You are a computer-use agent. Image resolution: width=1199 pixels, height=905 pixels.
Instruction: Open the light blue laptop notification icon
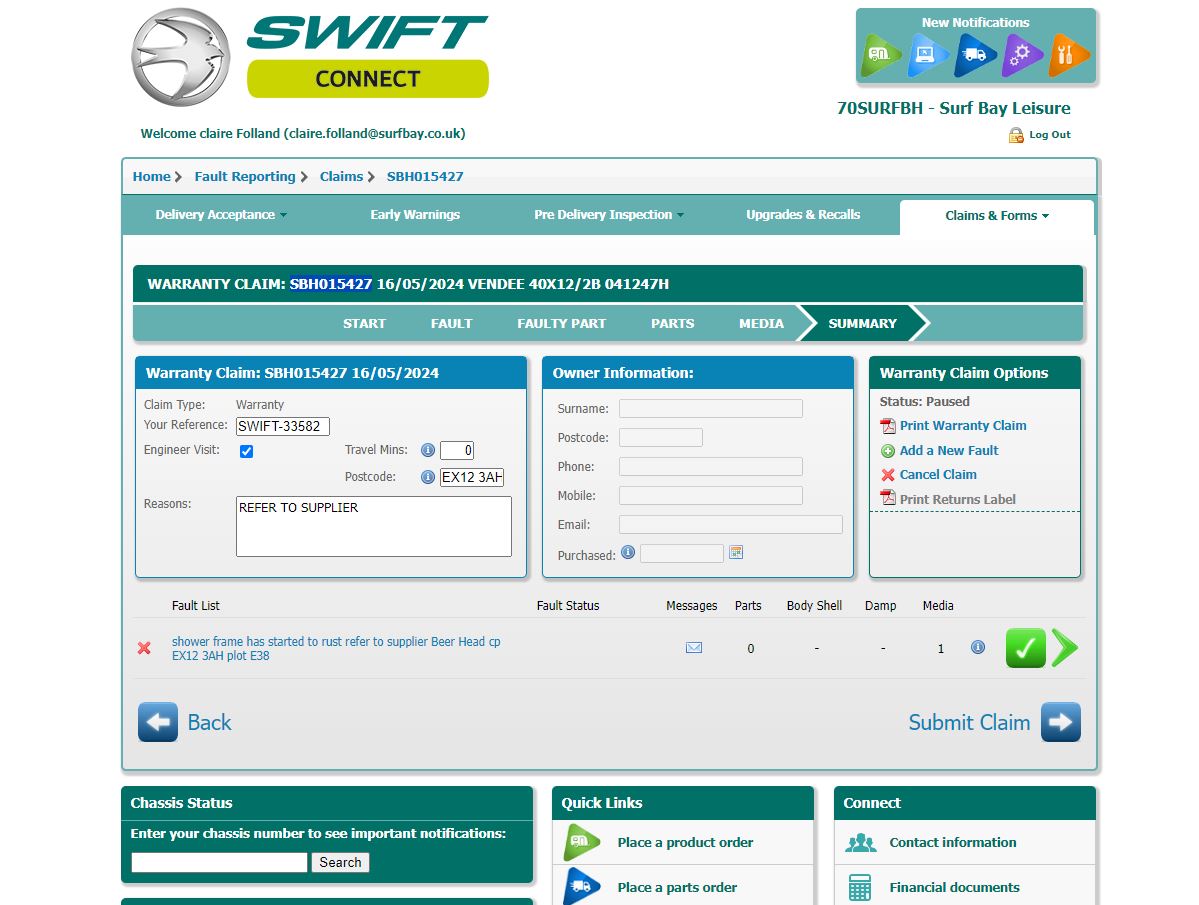click(927, 55)
